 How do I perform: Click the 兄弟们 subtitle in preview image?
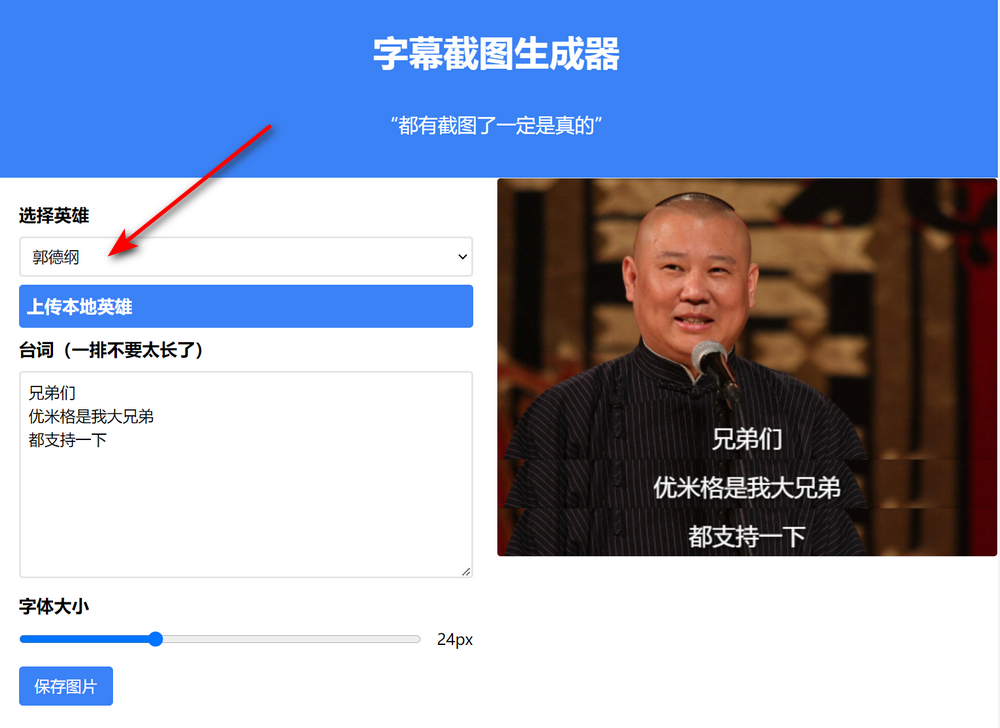coord(747,438)
